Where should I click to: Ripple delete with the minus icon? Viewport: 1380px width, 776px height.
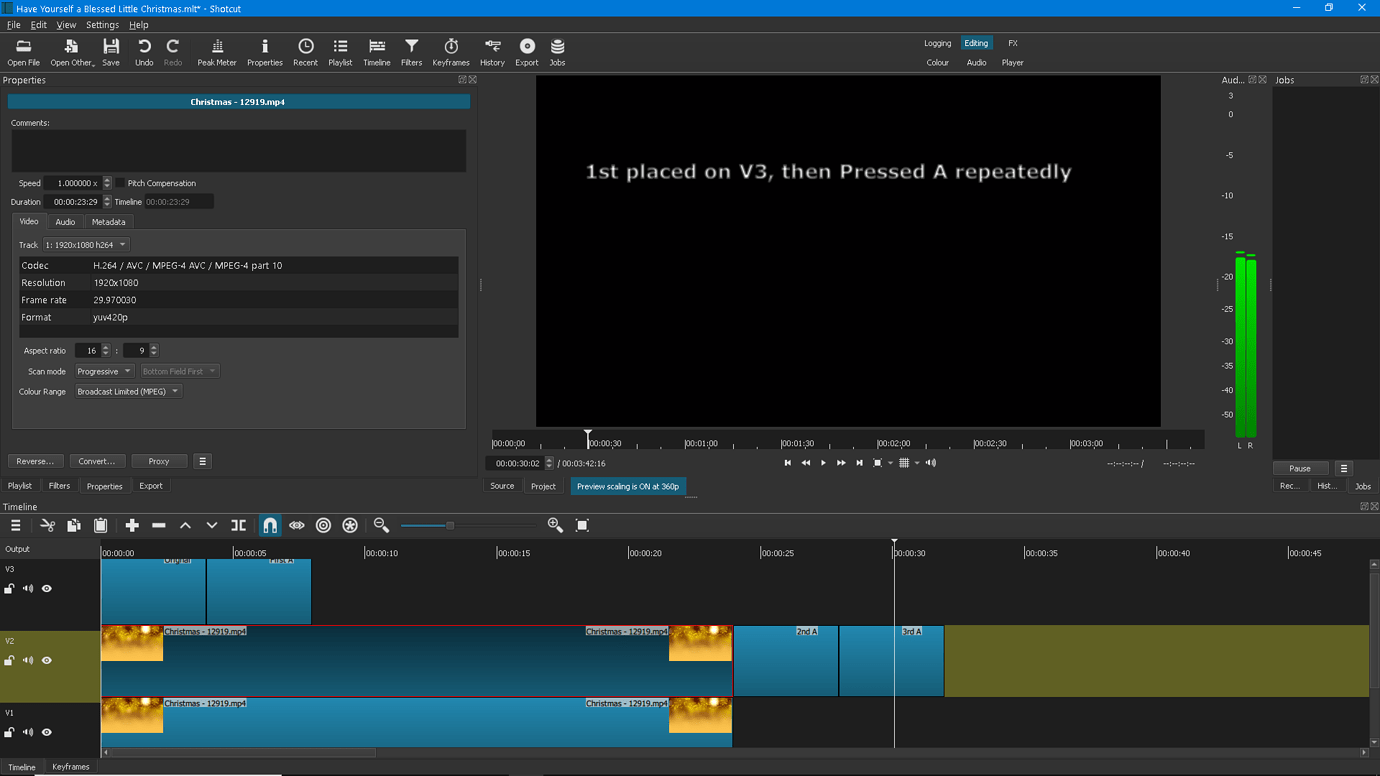[x=158, y=526]
